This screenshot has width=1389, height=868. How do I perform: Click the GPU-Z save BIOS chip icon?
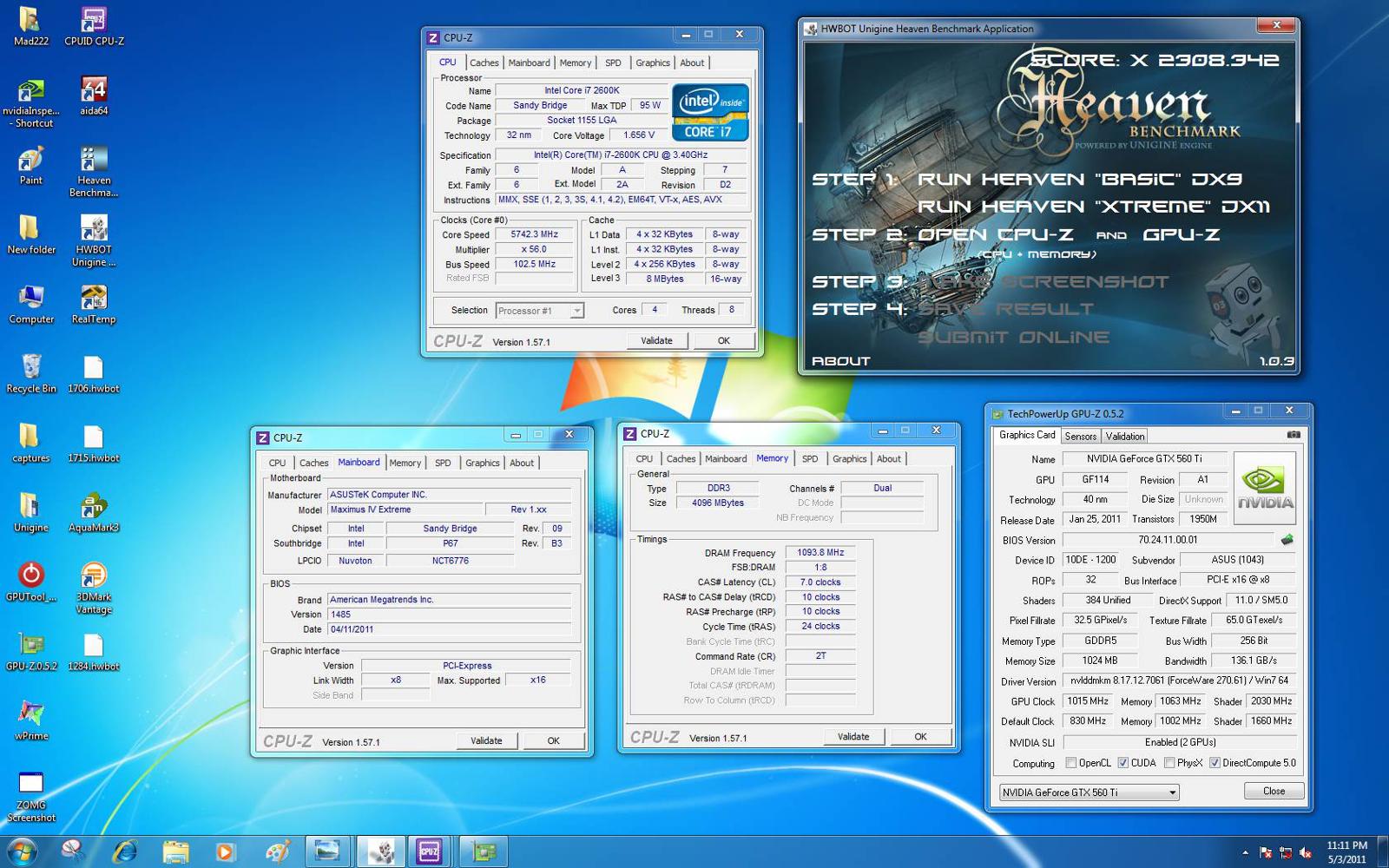coord(1287,540)
